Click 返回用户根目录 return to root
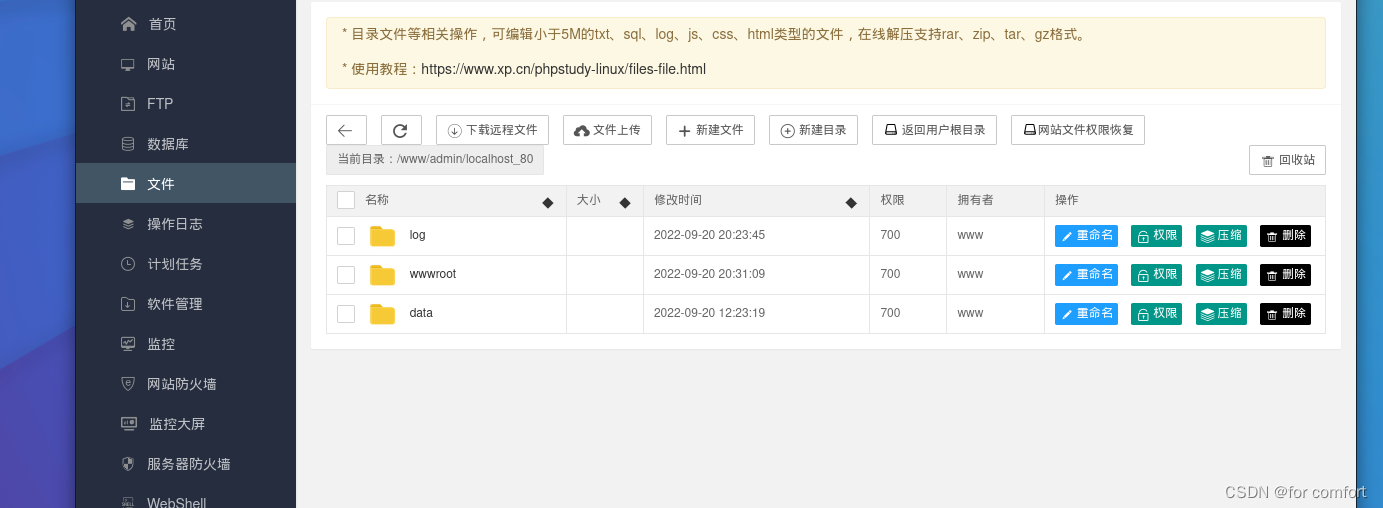 pos(934,130)
